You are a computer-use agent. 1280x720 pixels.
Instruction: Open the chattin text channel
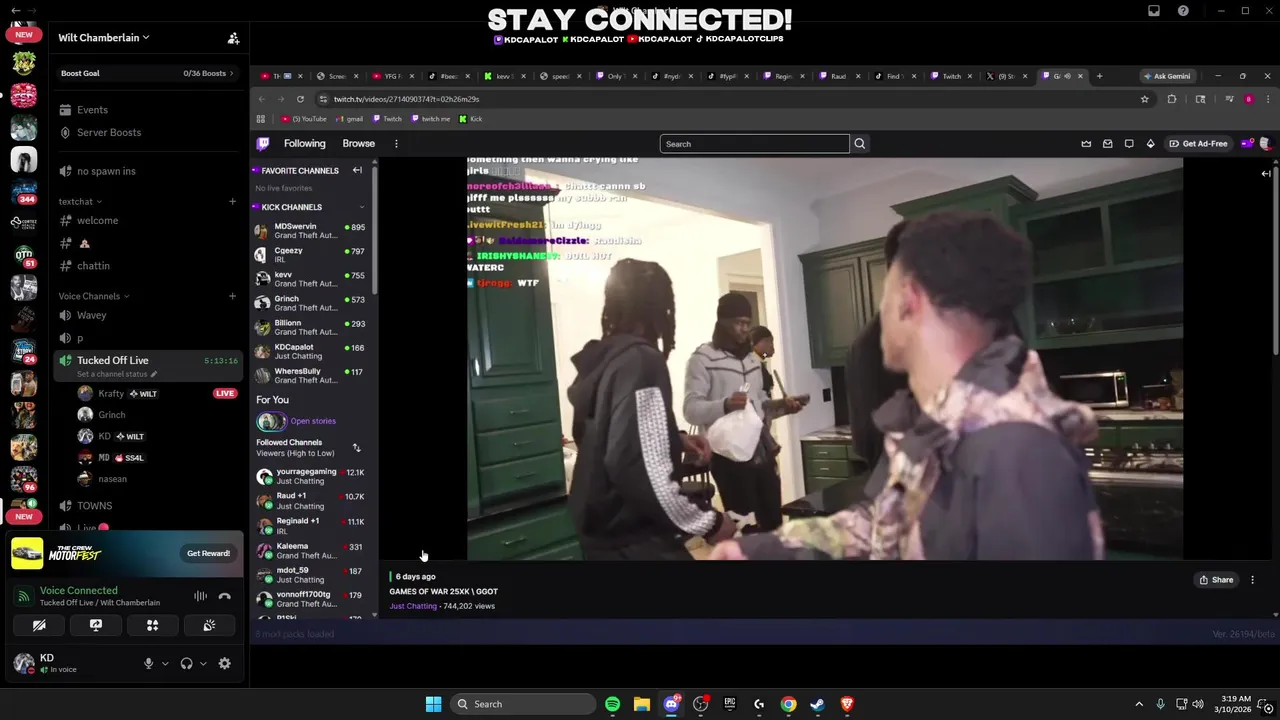(x=147, y=266)
